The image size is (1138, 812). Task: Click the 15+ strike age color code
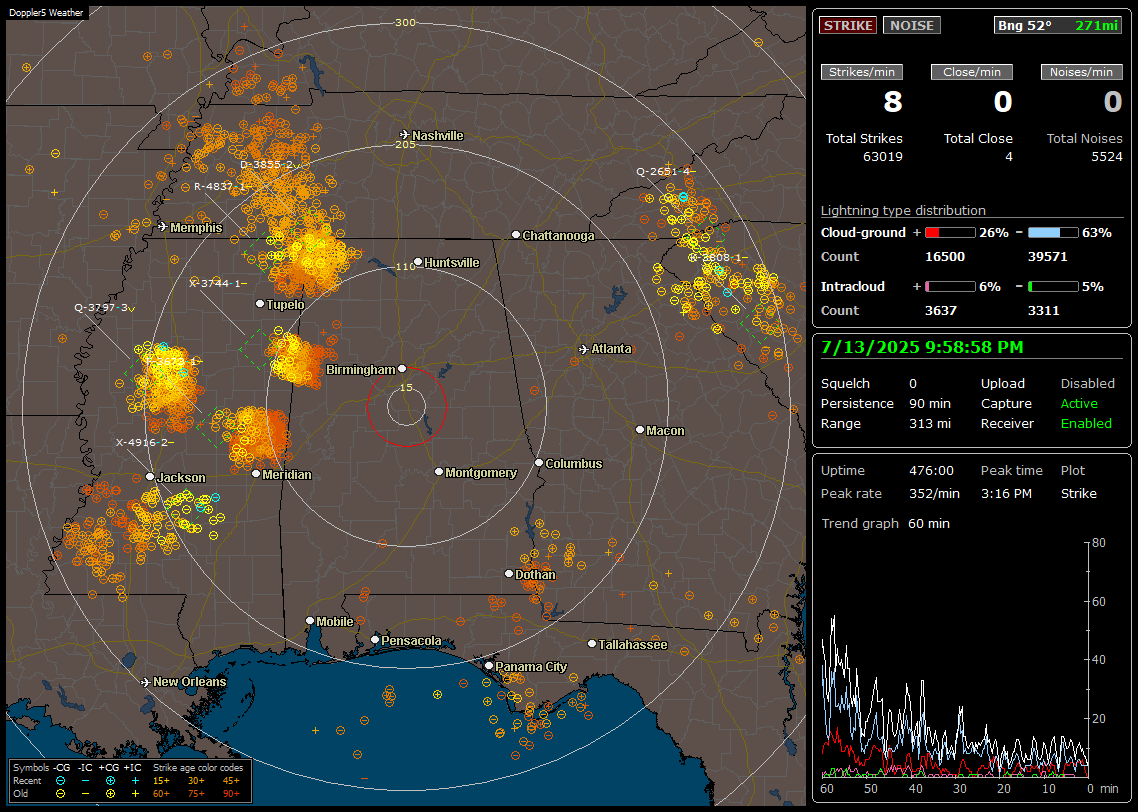[x=161, y=781]
